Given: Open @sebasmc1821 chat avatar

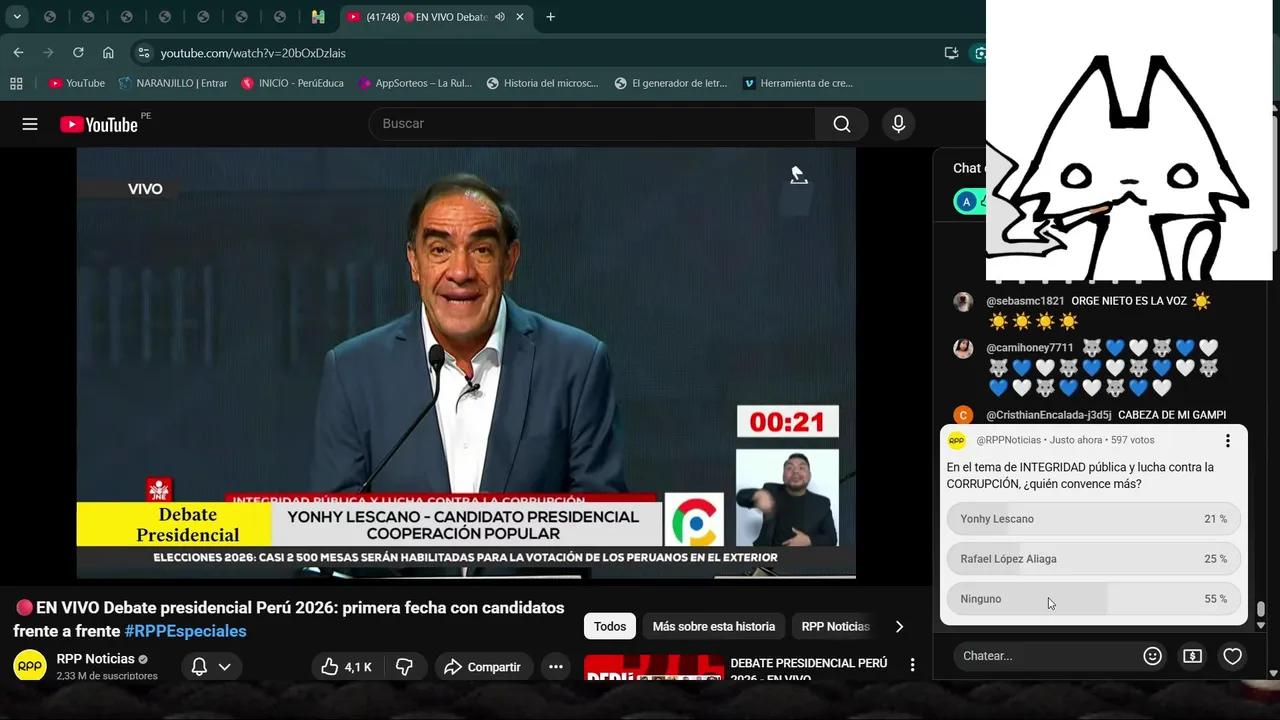Looking at the screenshot, I should point(963,302).
